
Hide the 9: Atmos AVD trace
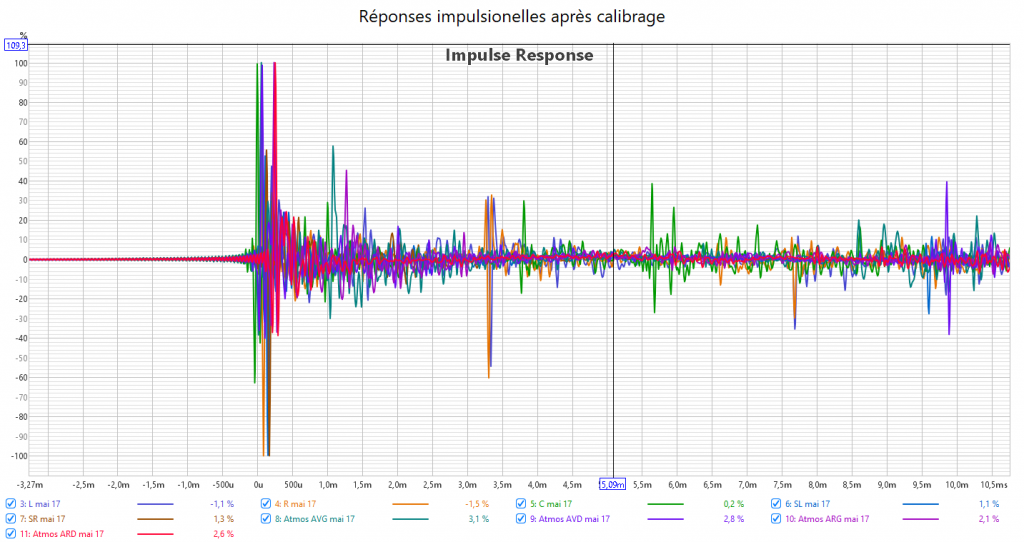521,519
